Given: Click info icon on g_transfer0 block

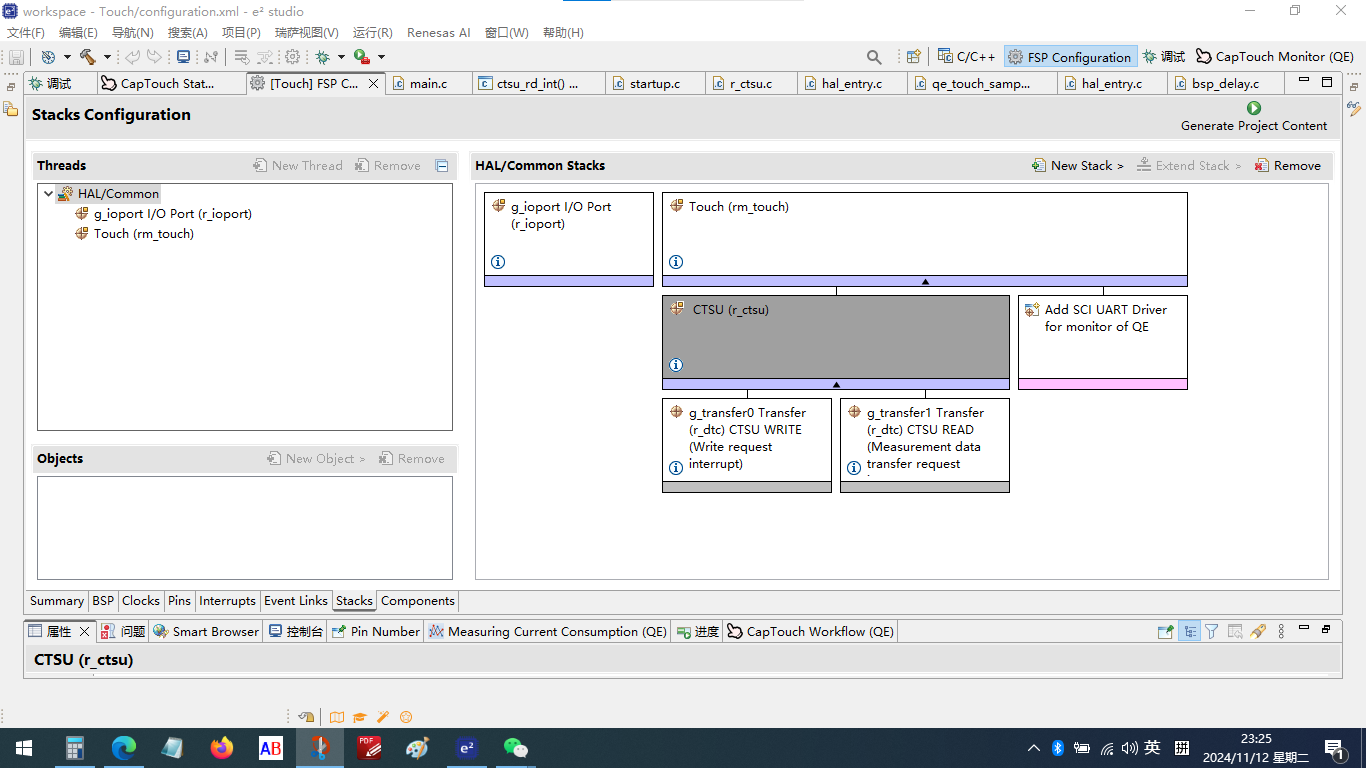Looking at the screenshot, I should pyautogui.click(x=676, y=468).
